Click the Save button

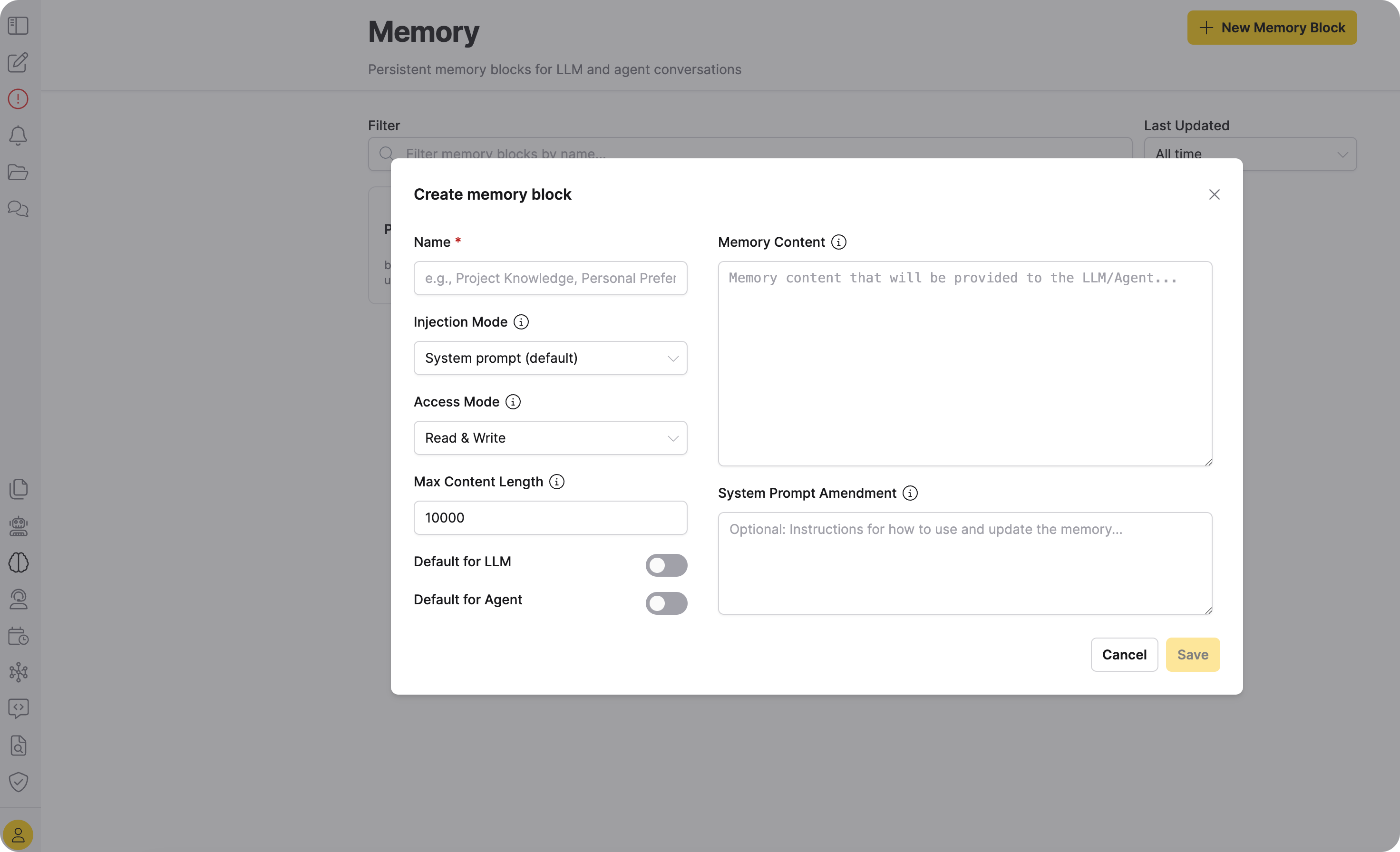1193,654
